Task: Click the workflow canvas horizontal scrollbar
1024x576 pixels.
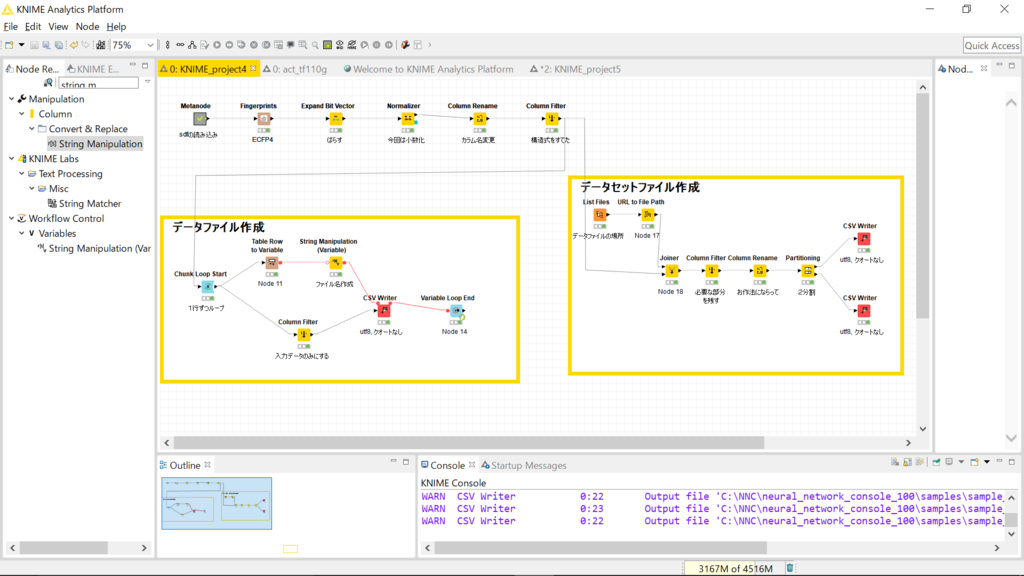Action: coord(468,442)
